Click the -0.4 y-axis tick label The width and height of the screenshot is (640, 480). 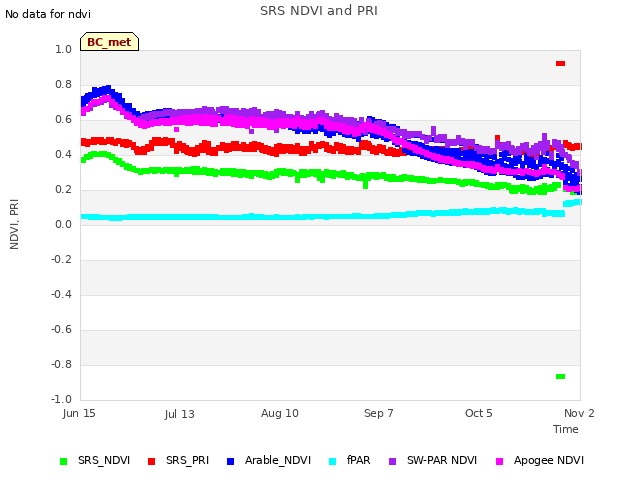[x=61, y=294]
